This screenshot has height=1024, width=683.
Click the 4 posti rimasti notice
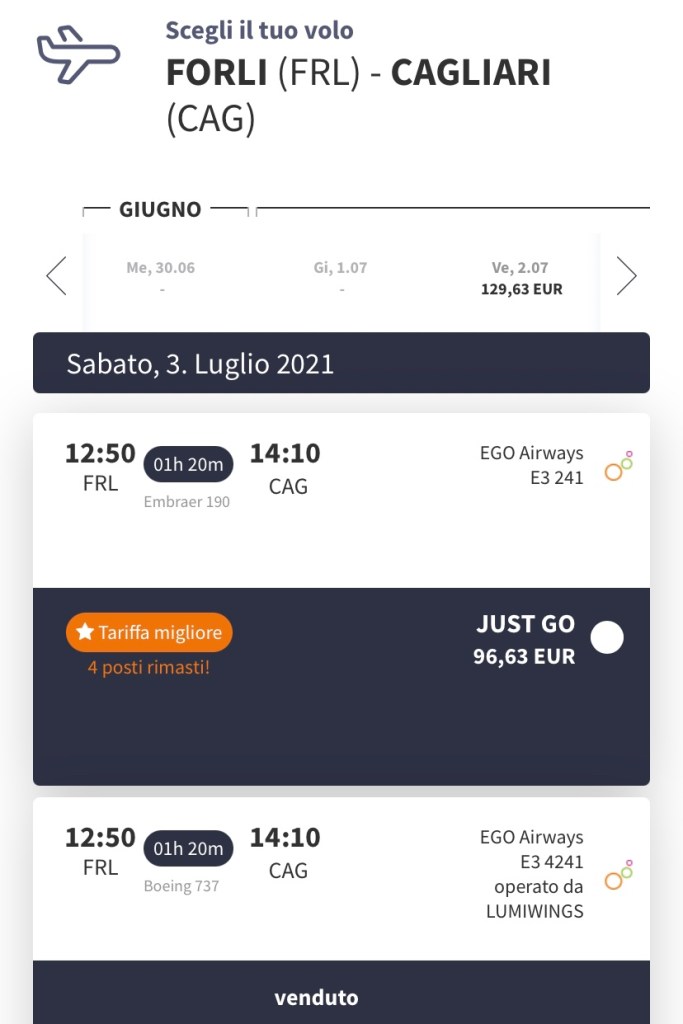[x=149, y=667]
